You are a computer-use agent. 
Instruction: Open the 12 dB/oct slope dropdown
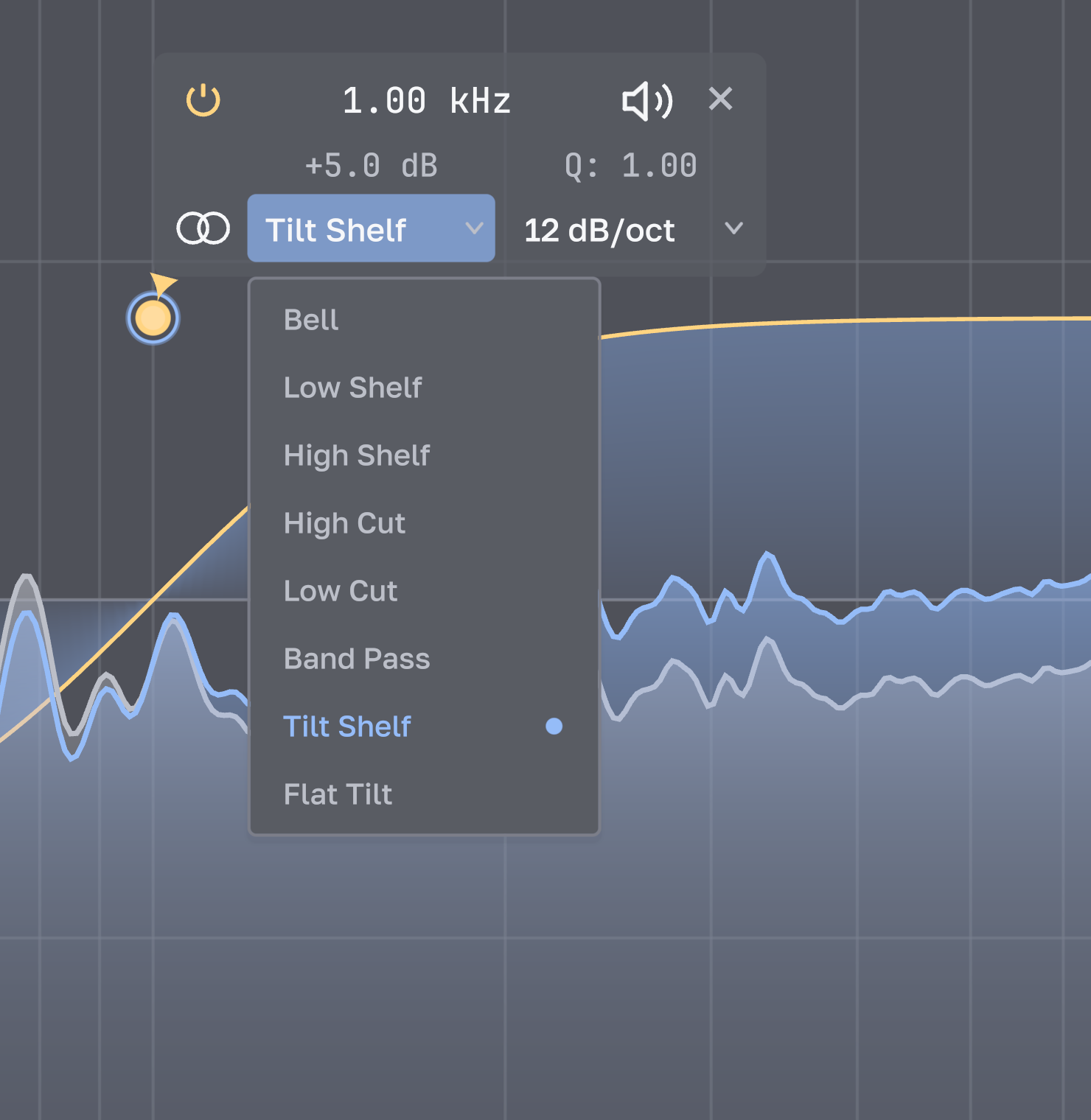tap(632, 230)
